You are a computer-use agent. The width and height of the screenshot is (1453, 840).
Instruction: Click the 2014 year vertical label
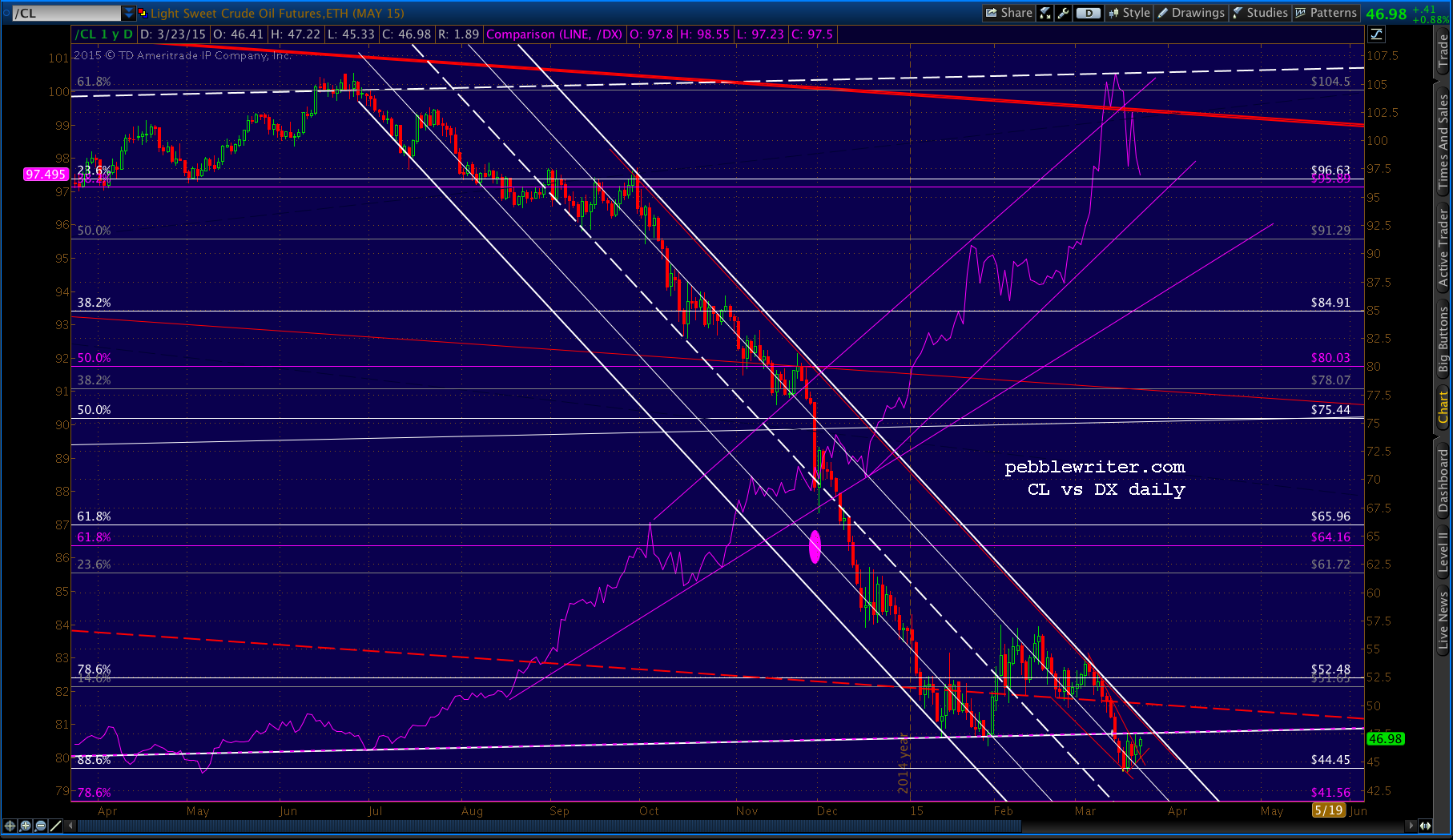coord(904,764)
